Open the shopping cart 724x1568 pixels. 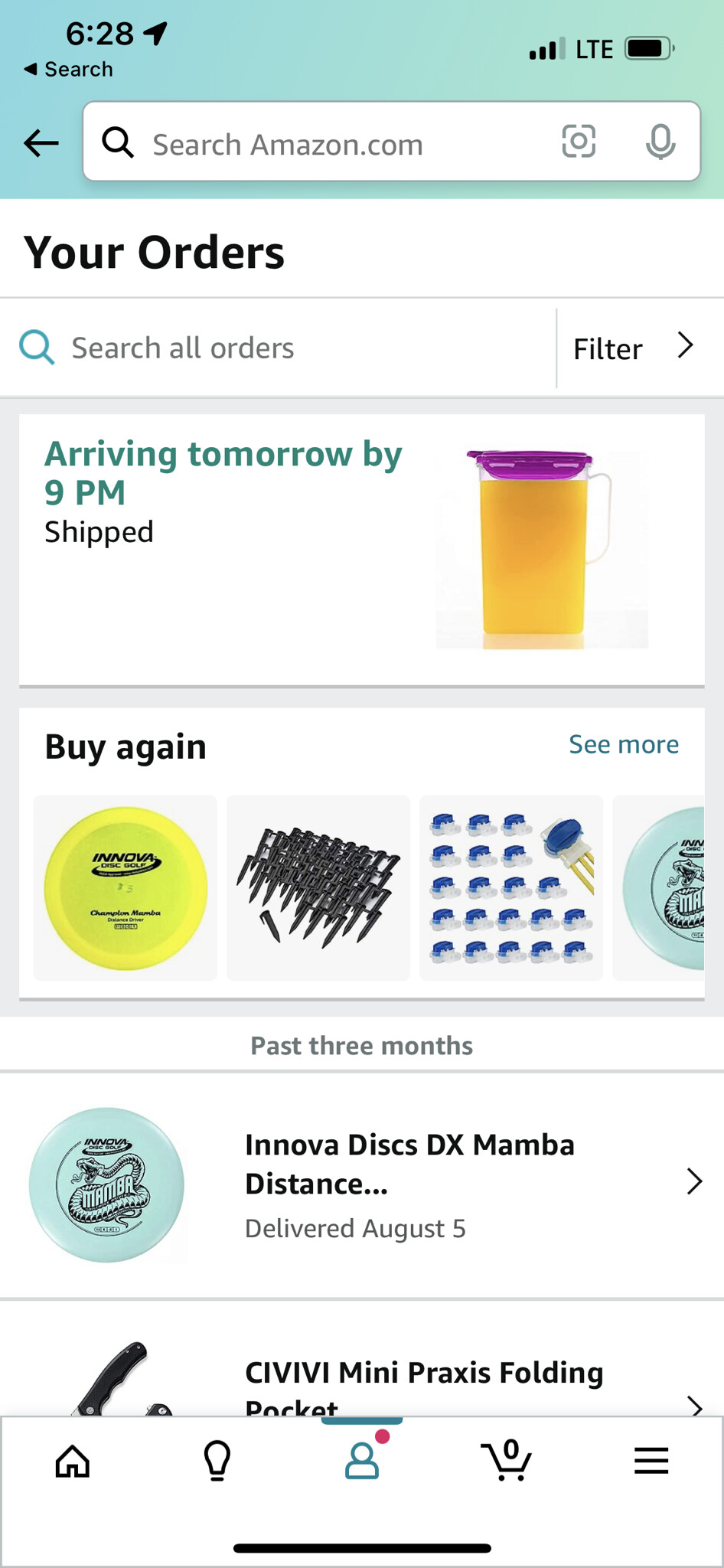coord(506,1461)
